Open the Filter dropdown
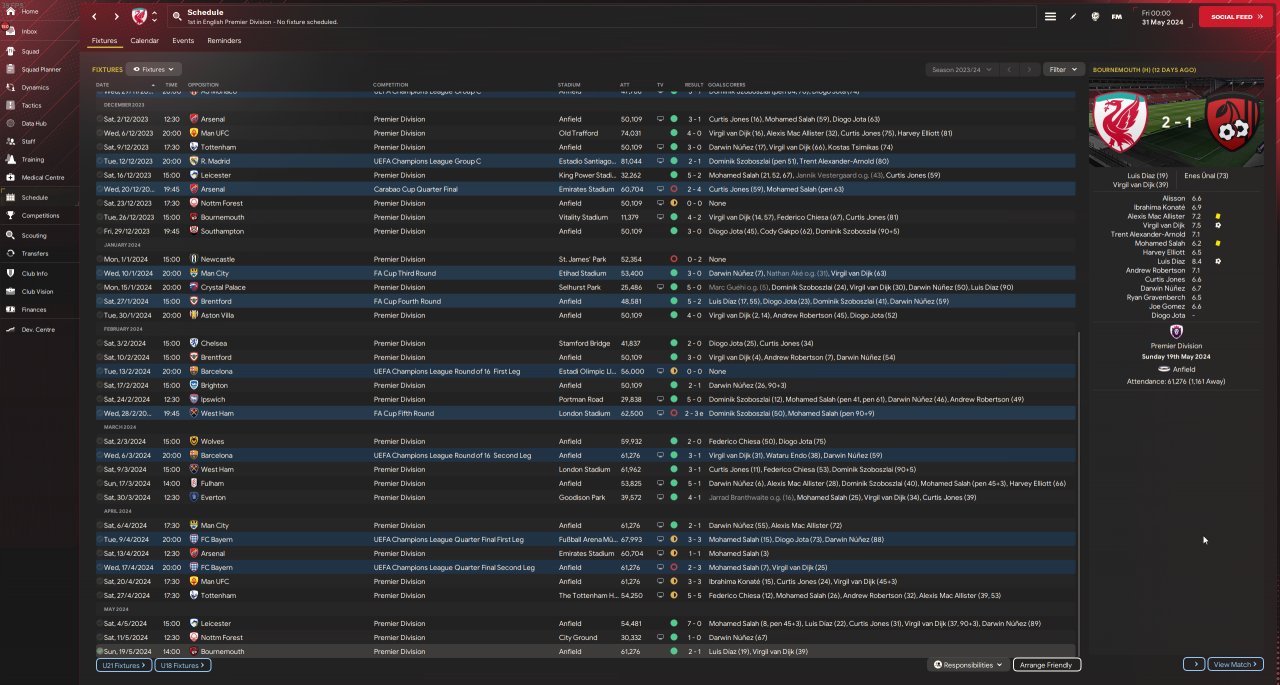 pyautogui.click(x=1063, y=69)
